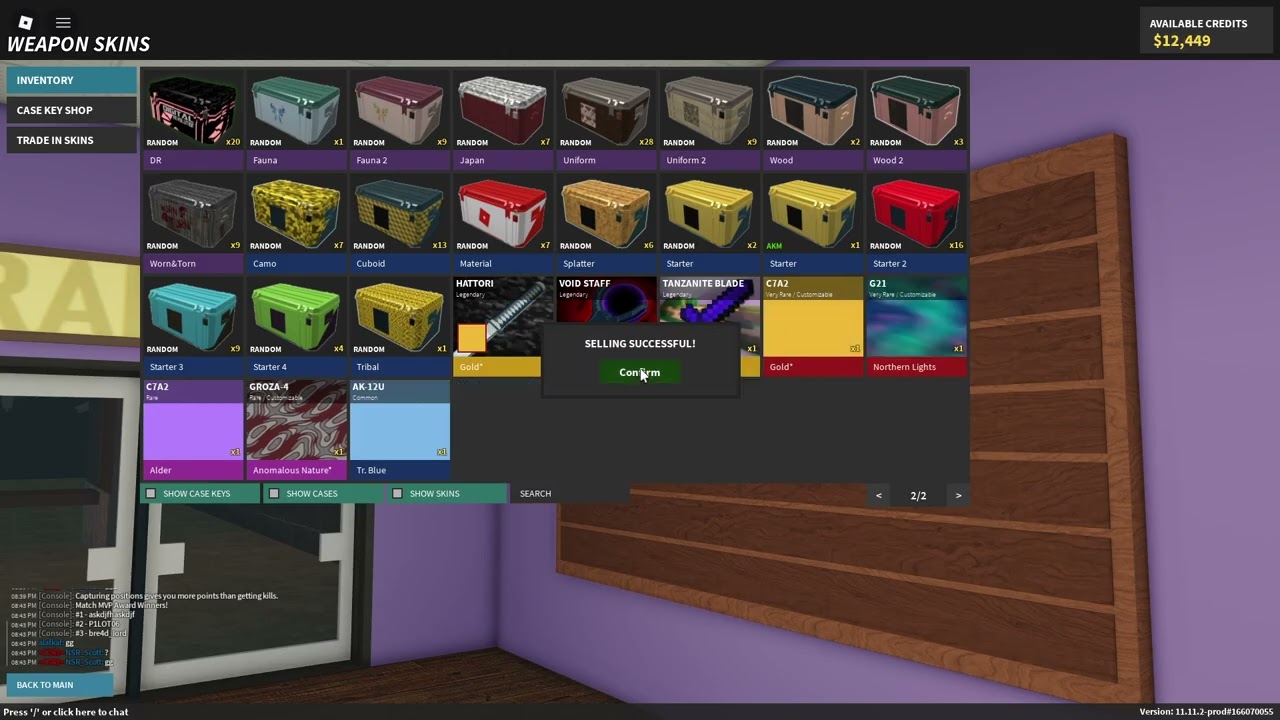Go to the previous inventory page
The image size is (1280, 720).
pyautogui.click(x=879, y=495)
